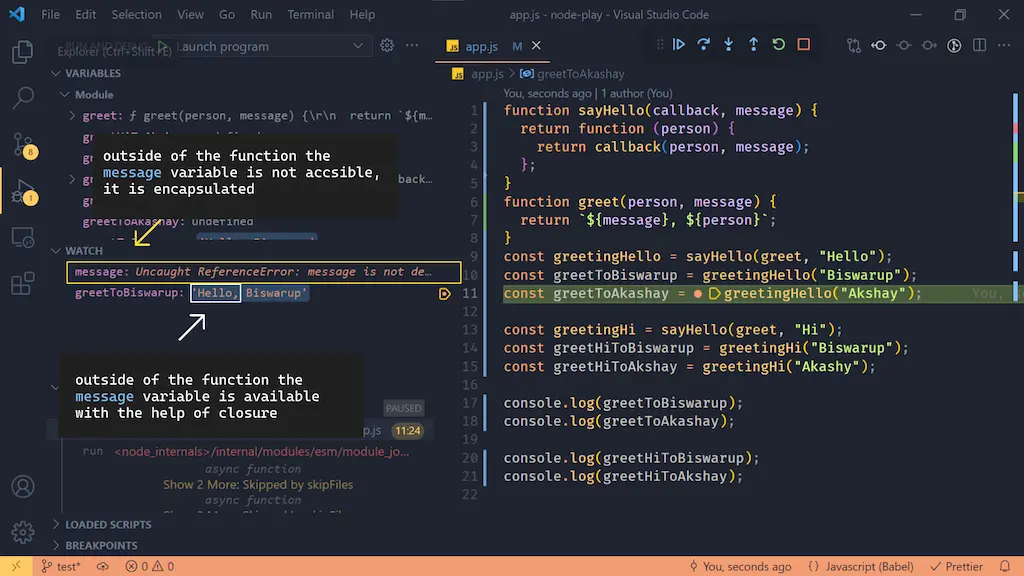Open Source Control view with badge 8
Screen dimensions: 1024x576
[23, 144]
